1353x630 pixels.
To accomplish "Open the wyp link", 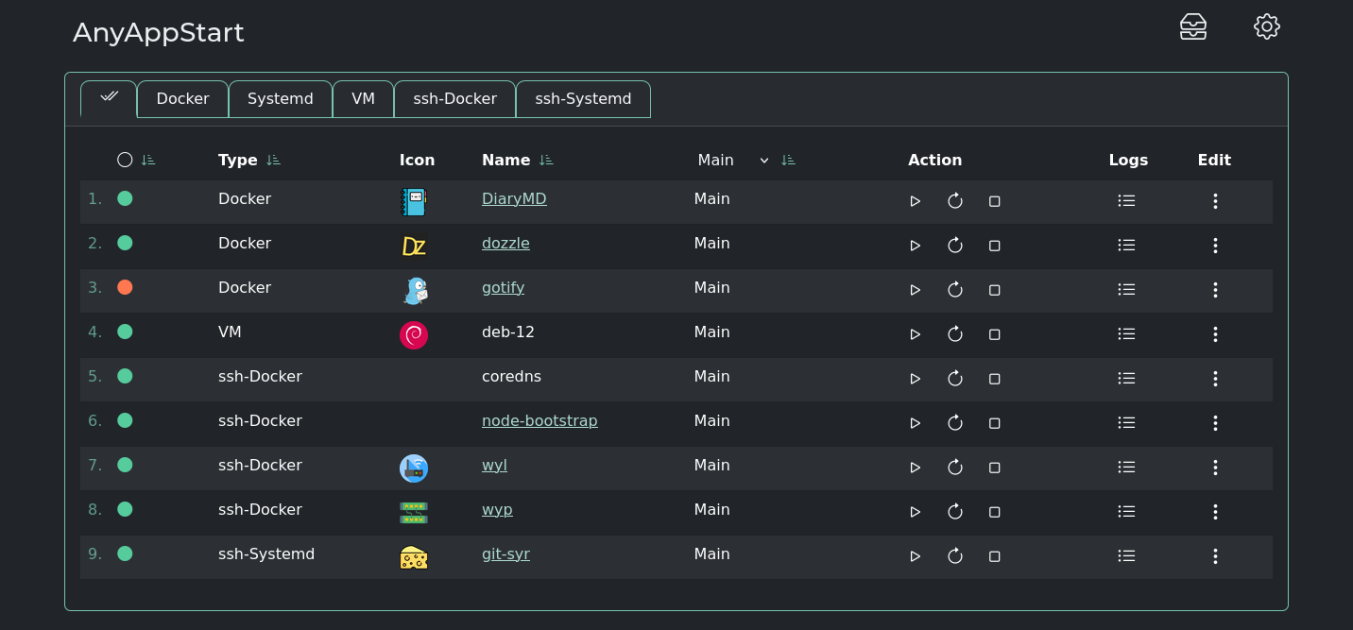I will click(x=497, y=510).
